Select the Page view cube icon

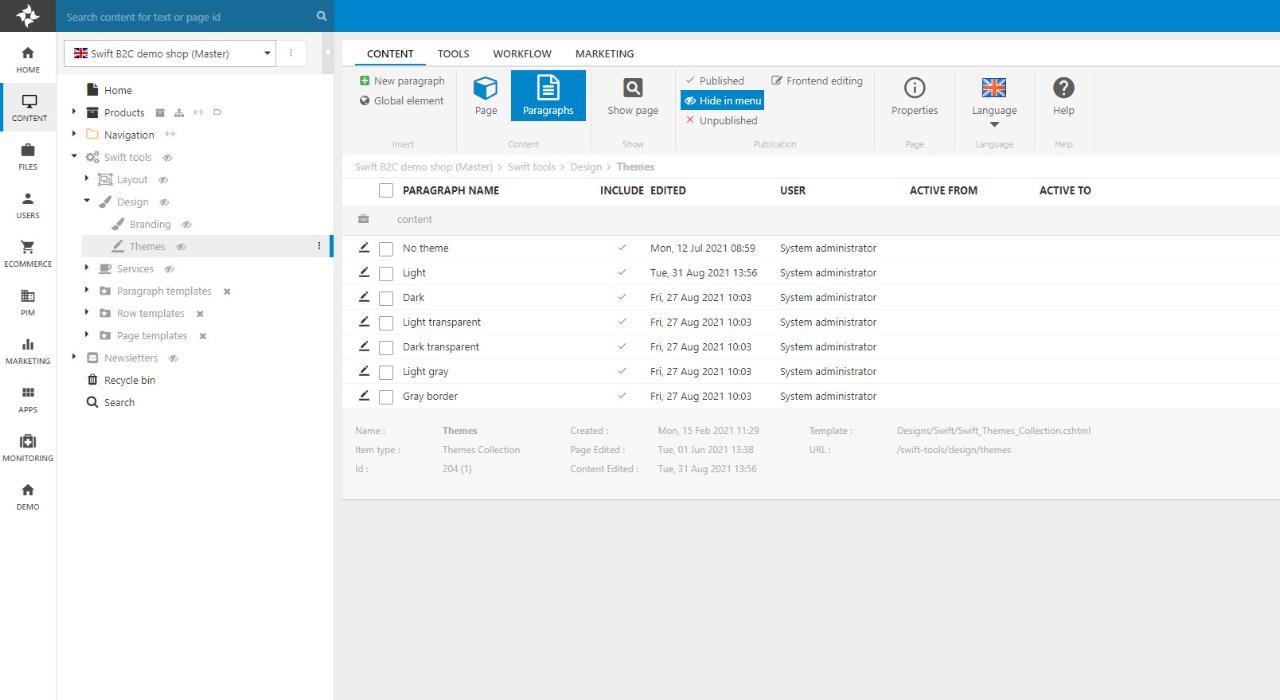pos(486,88)
